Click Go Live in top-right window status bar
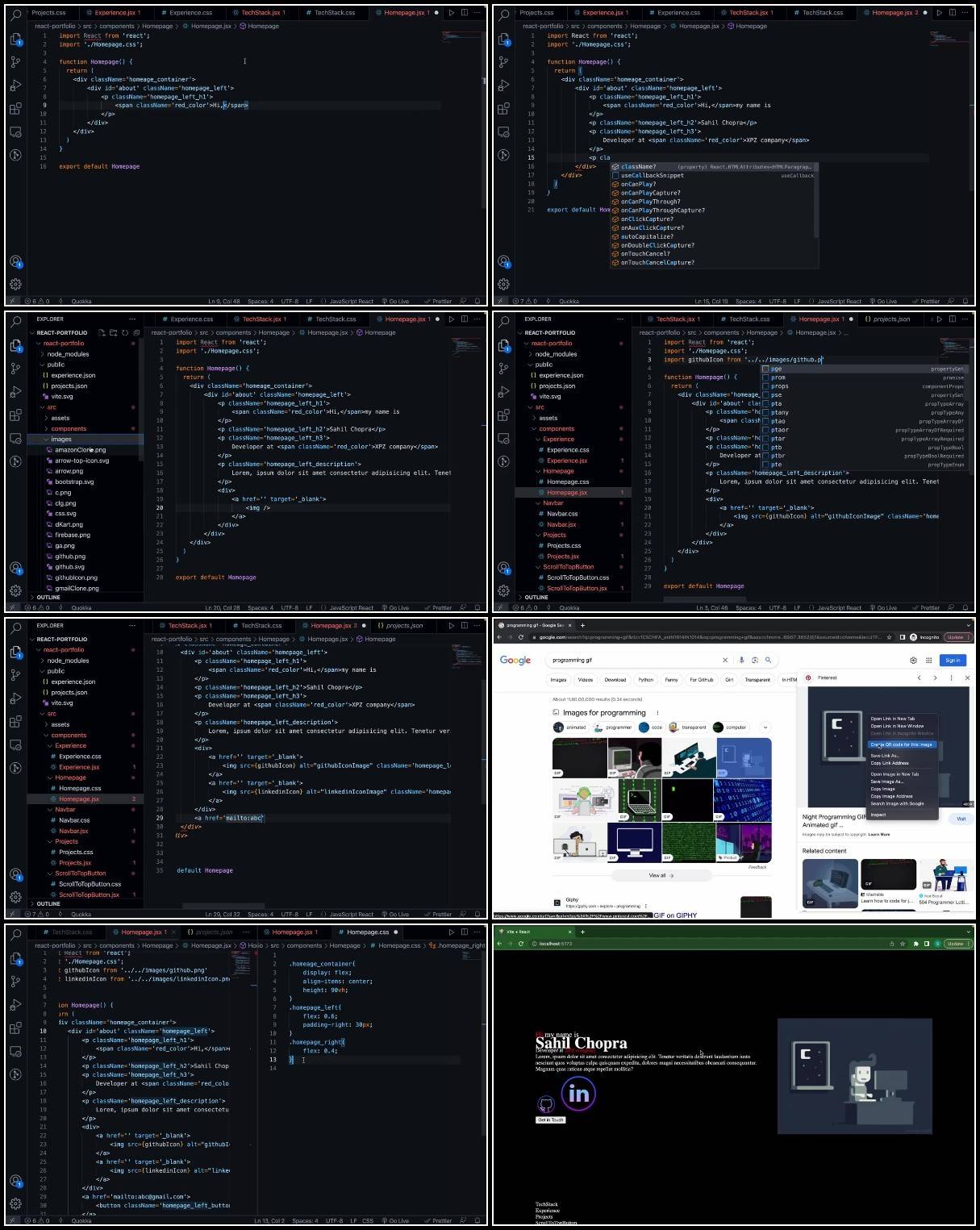 coord(884,302)
